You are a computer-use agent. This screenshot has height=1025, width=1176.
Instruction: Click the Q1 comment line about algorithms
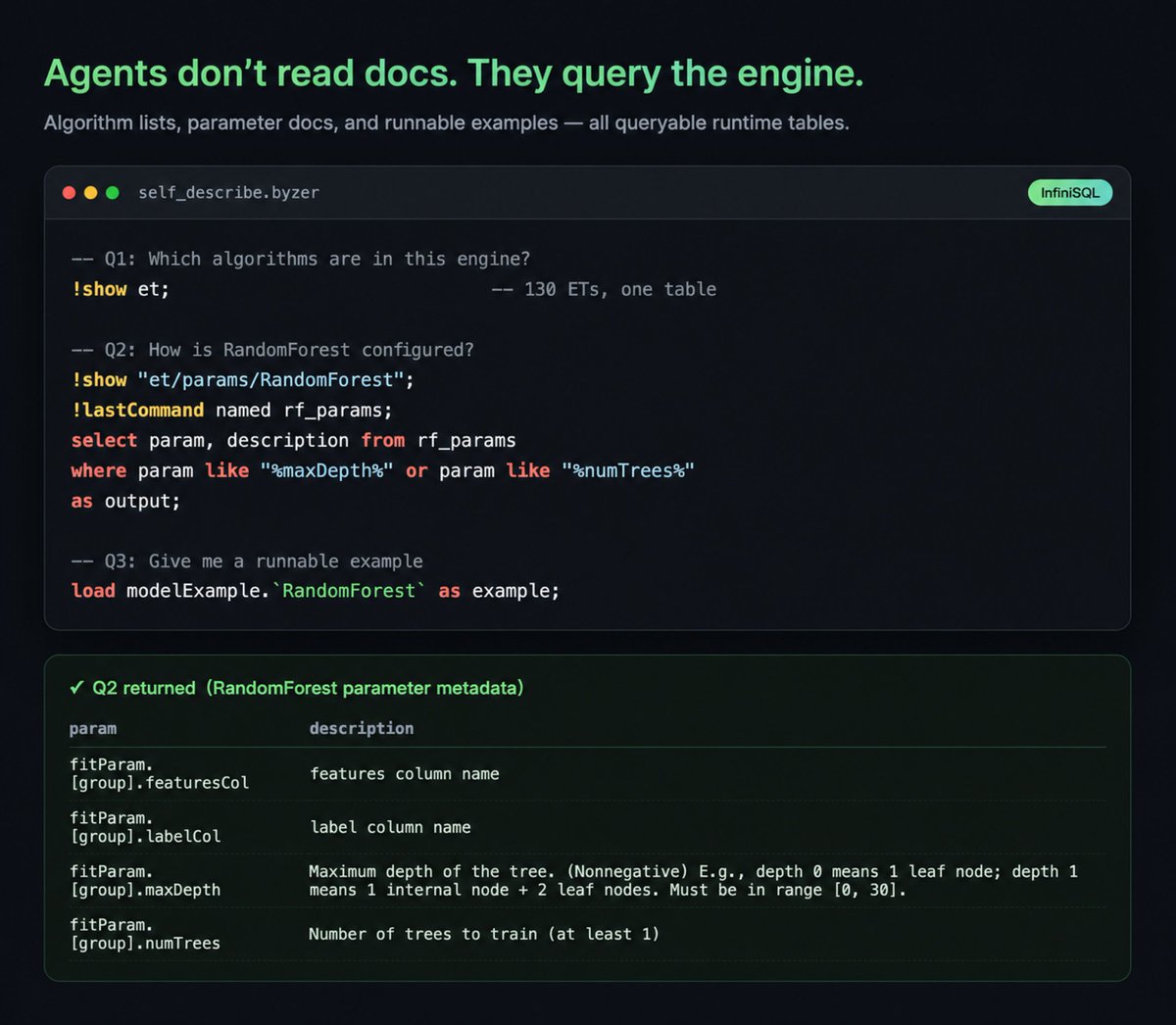coord(301,259)
